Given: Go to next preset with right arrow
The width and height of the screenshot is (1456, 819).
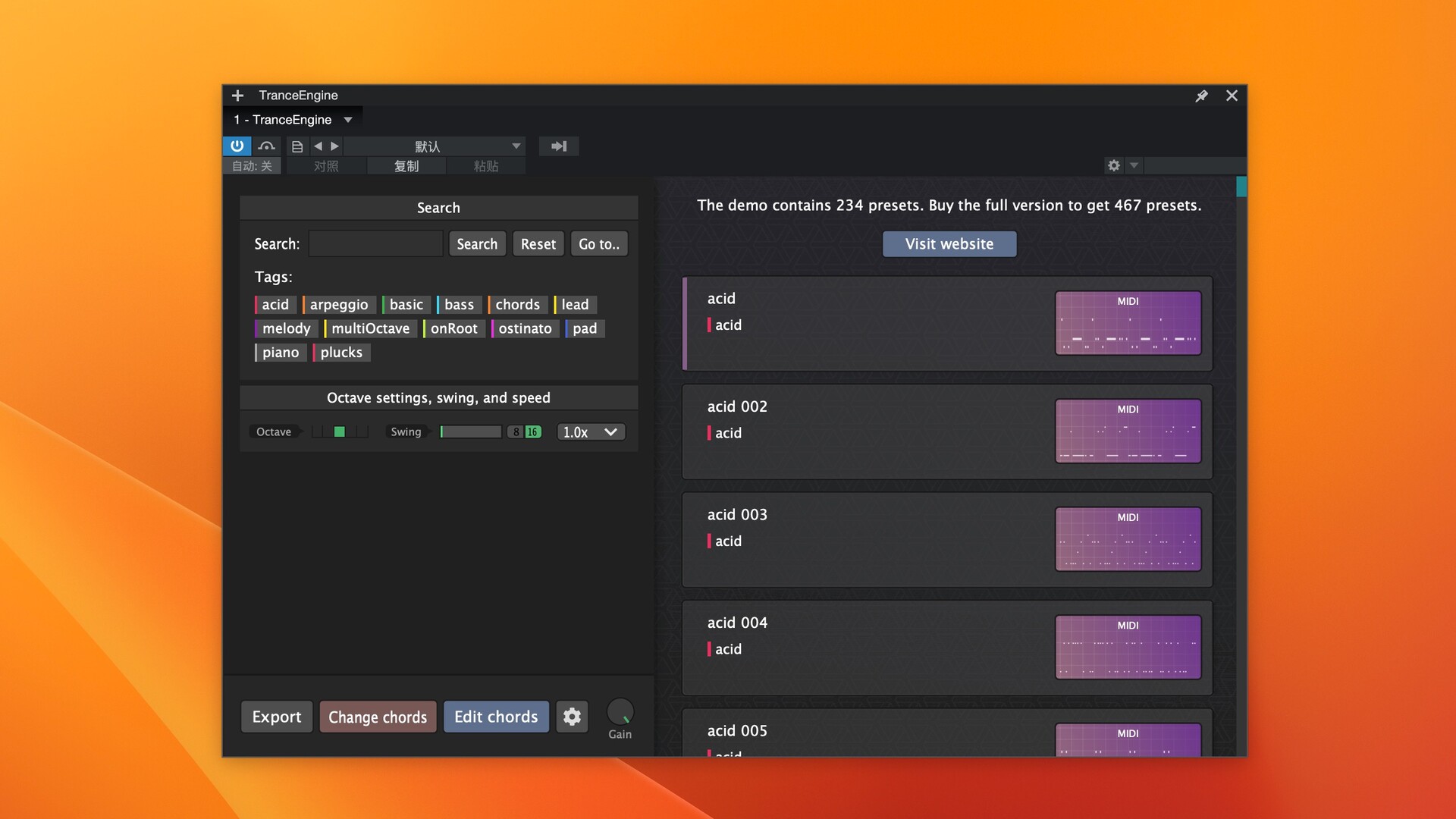Looking at the screenshot, I should pyautogui.click(x=334, y=146).
